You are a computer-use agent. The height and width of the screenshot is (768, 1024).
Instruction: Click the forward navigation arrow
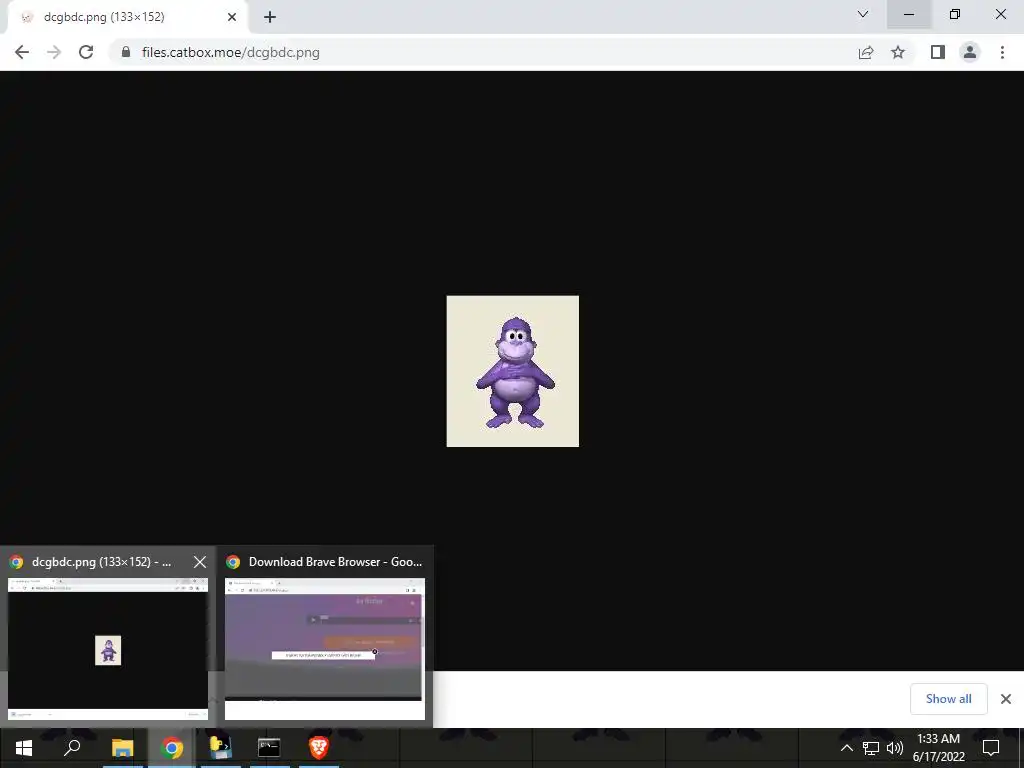(x=54, y=52)
